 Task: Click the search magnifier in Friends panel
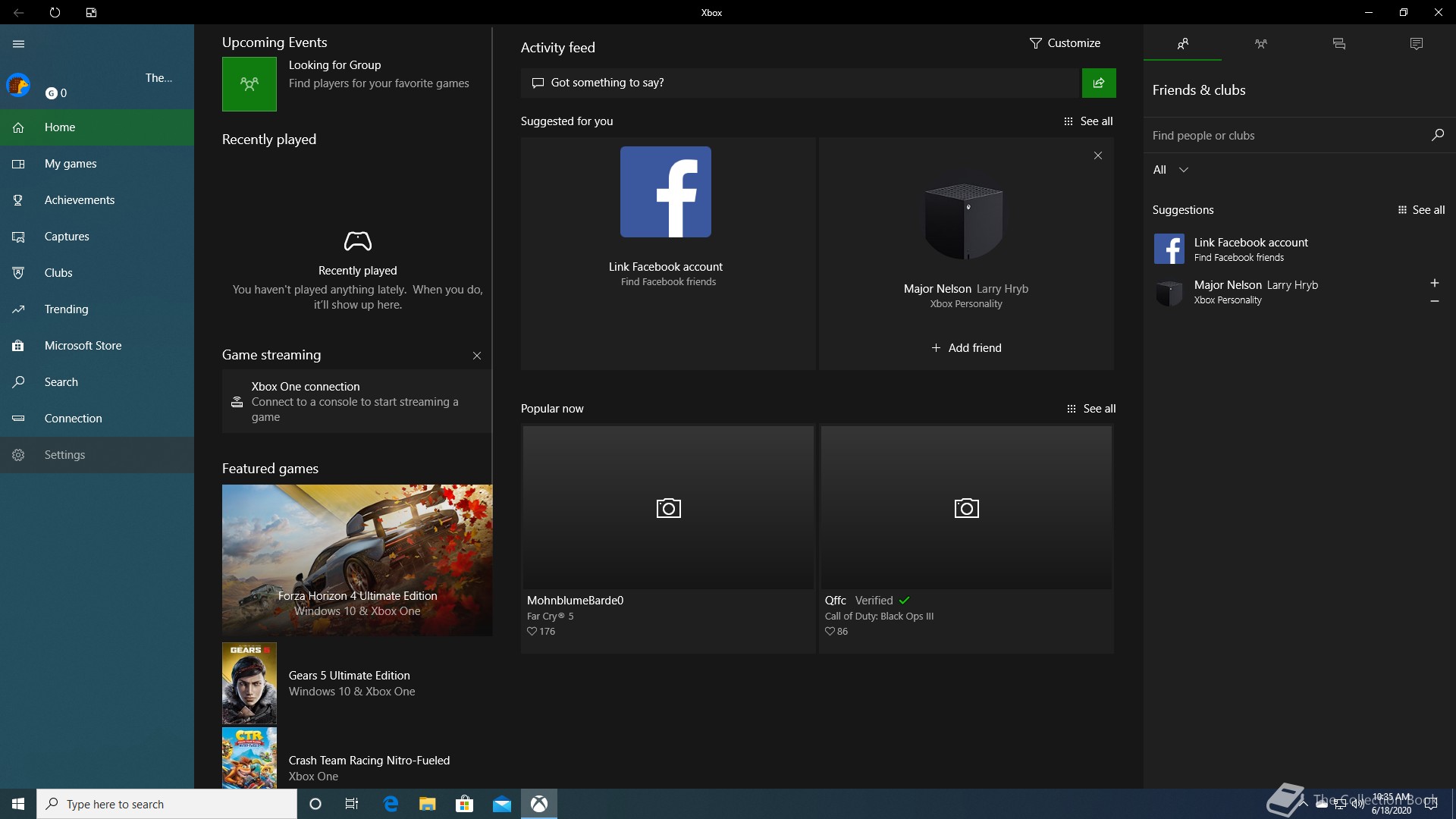pyautogui.click(x=1438, y=135)
